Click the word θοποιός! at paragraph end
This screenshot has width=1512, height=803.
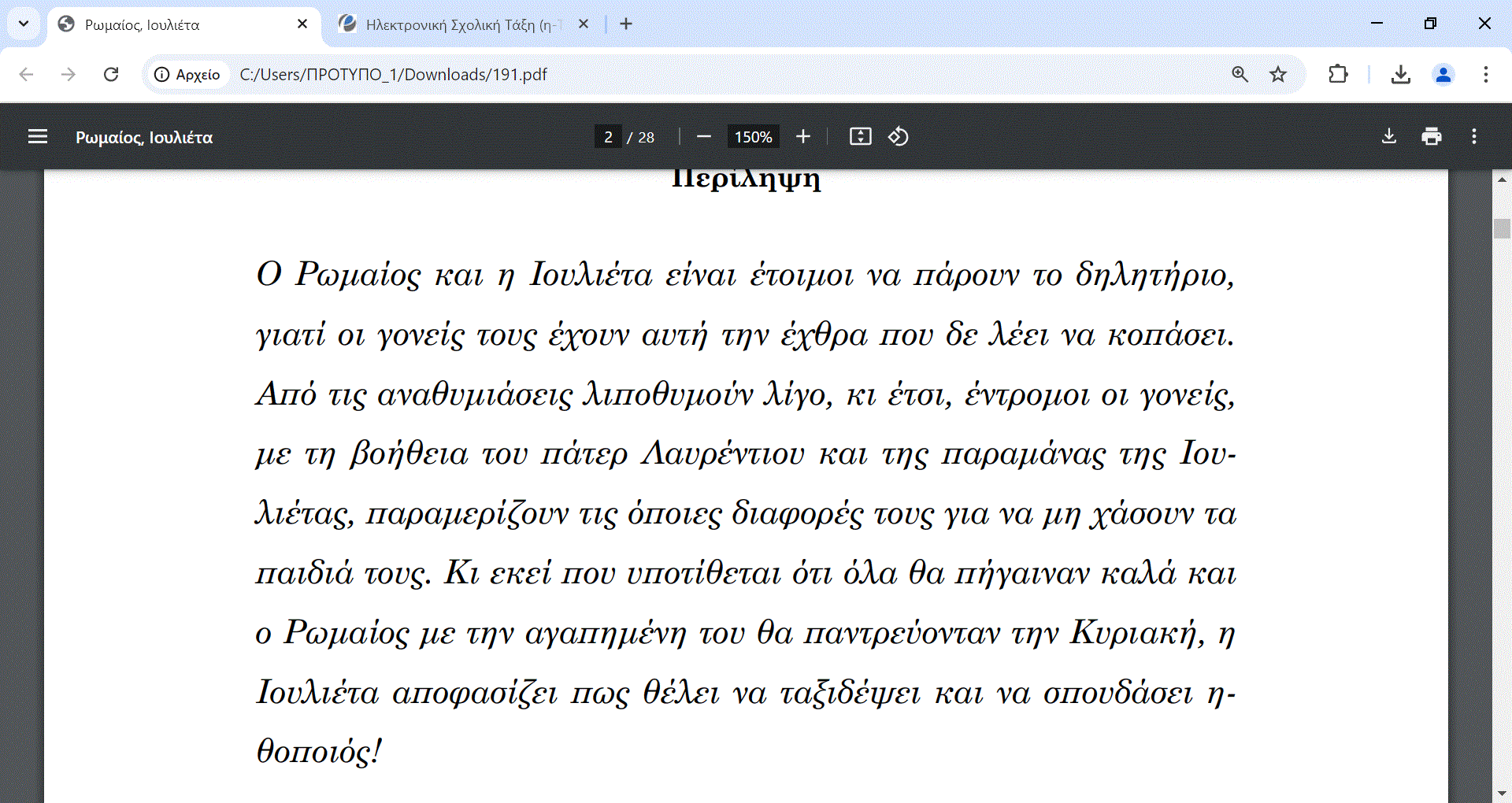point(320,751)
